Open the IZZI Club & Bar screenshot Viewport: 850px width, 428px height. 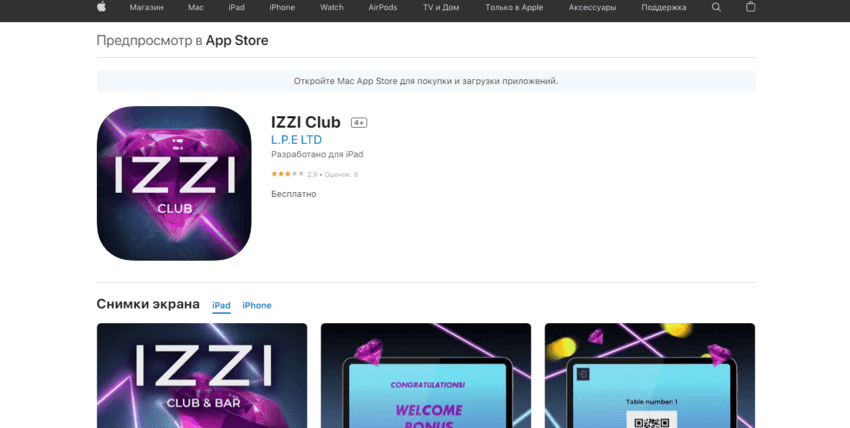pos(202,375)
